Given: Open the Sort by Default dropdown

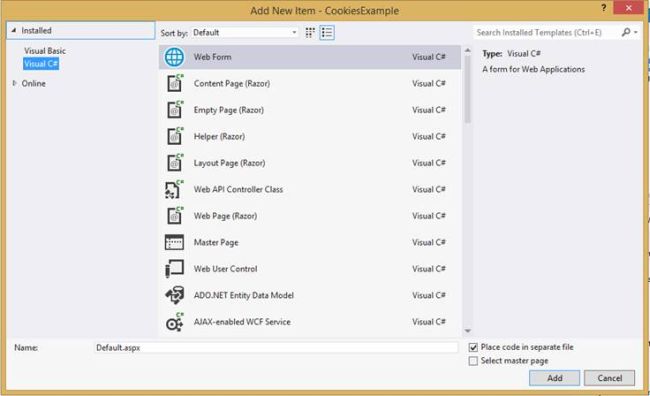Looking at the screenshot, I should pos(245,33).
